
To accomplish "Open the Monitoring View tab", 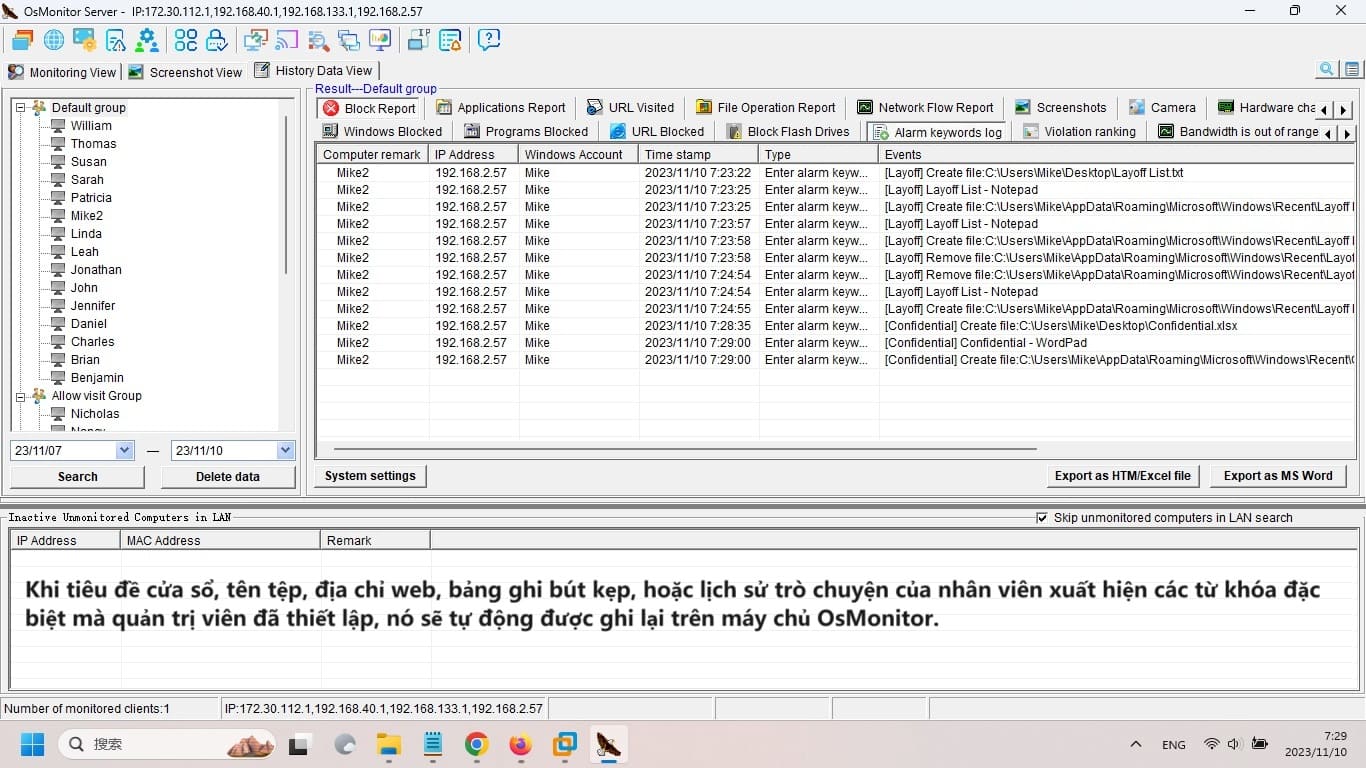I will pos(62,72).
